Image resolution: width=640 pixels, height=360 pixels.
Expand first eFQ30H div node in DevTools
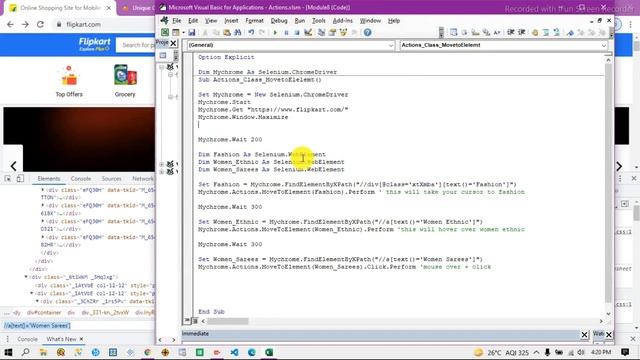[42, 190]
